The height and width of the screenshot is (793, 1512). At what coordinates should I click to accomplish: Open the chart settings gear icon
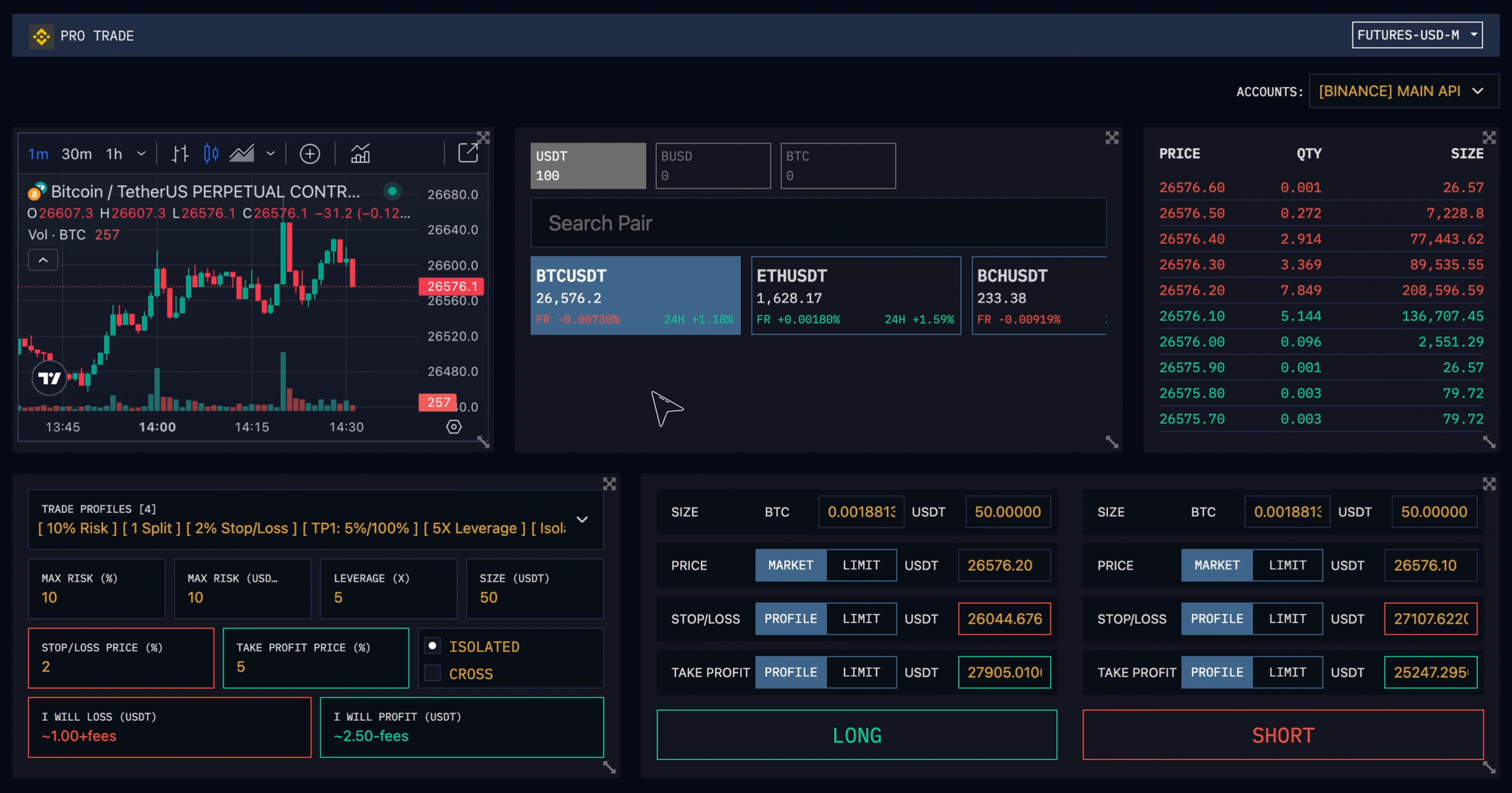pyautogui.click(x=453, y=427)
